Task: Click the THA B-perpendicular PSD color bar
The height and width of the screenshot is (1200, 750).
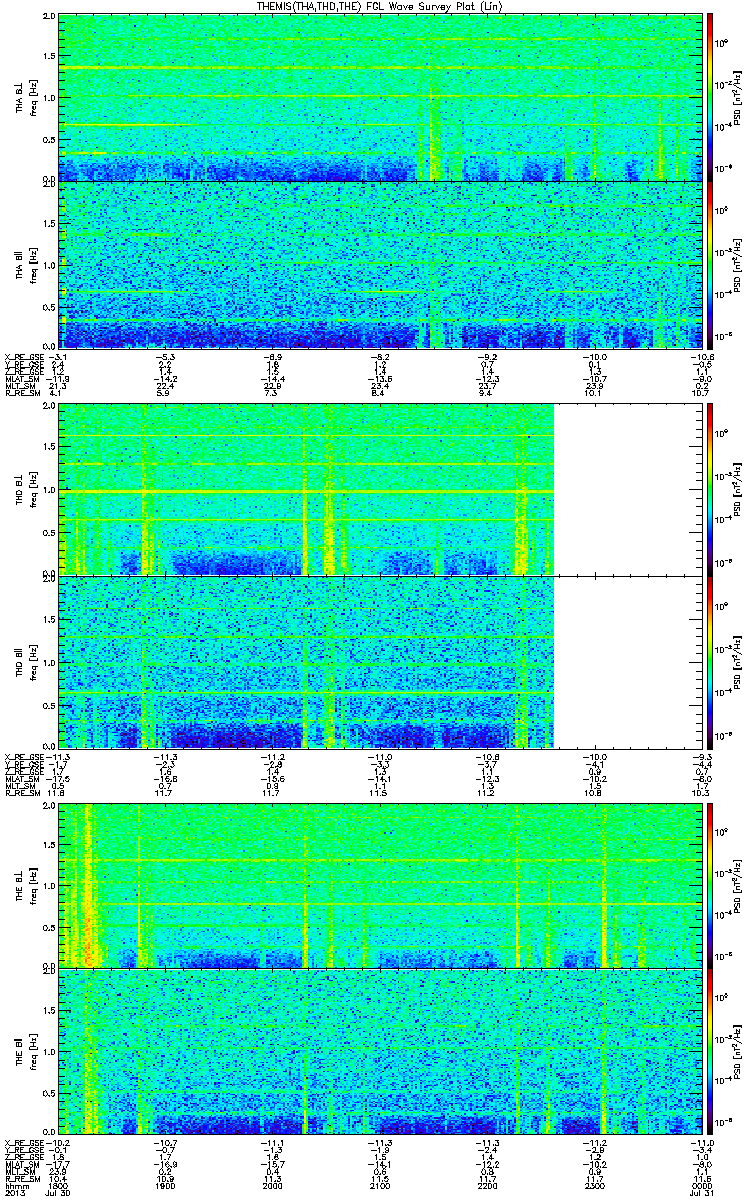Action: click(x=711, y=97)
